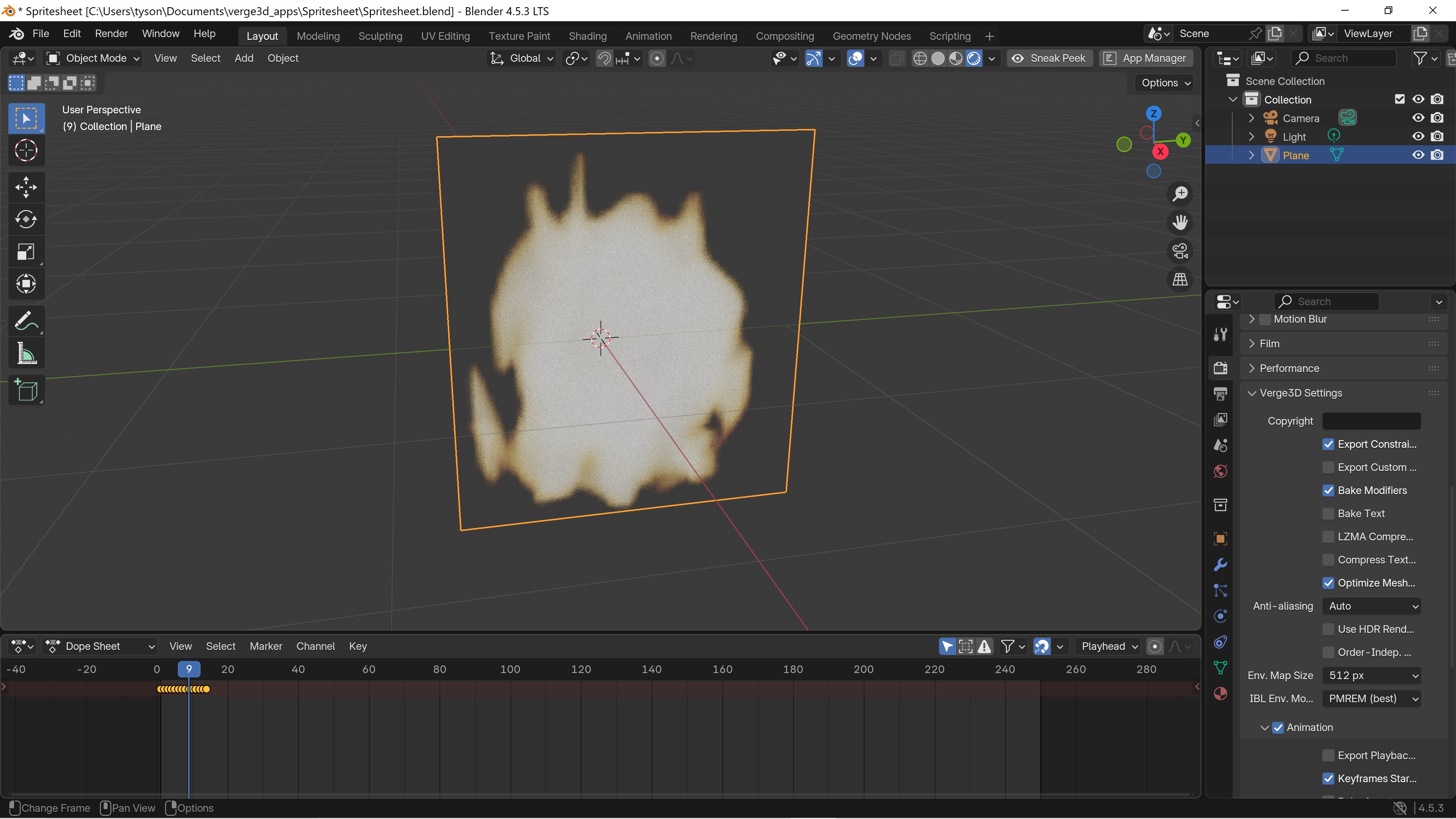Select the Measure tool
The height and width of the screenshot is (819, 1456).
(x=26, y=353)
